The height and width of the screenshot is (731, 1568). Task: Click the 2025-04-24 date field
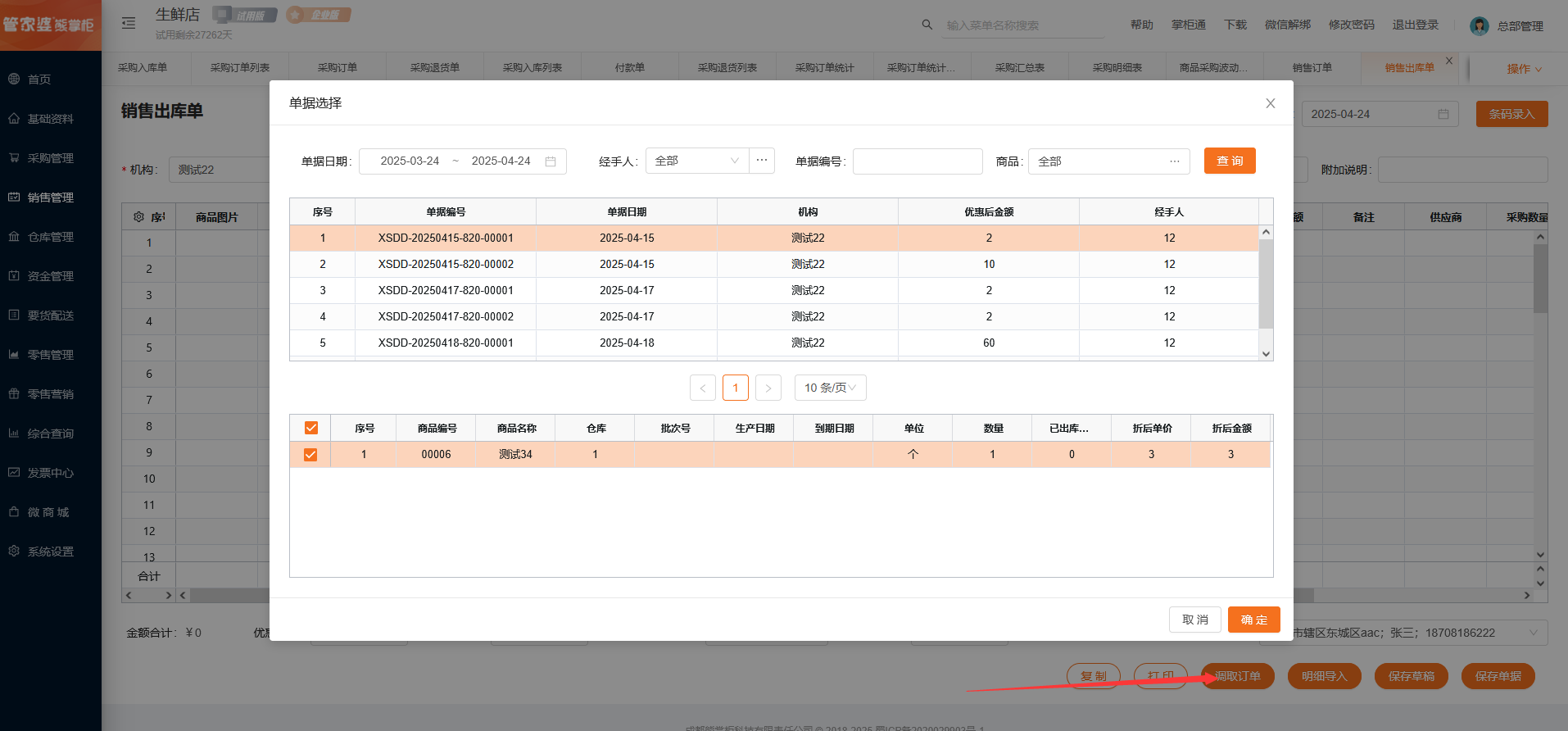pyautogui.click(x=1379, y=114)
